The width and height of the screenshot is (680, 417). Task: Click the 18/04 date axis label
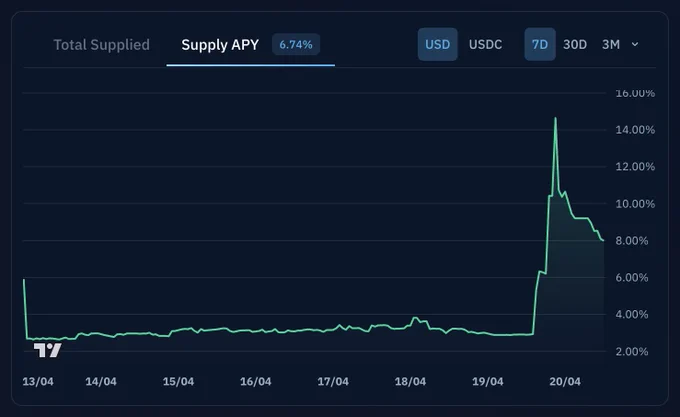coord(410,381)
